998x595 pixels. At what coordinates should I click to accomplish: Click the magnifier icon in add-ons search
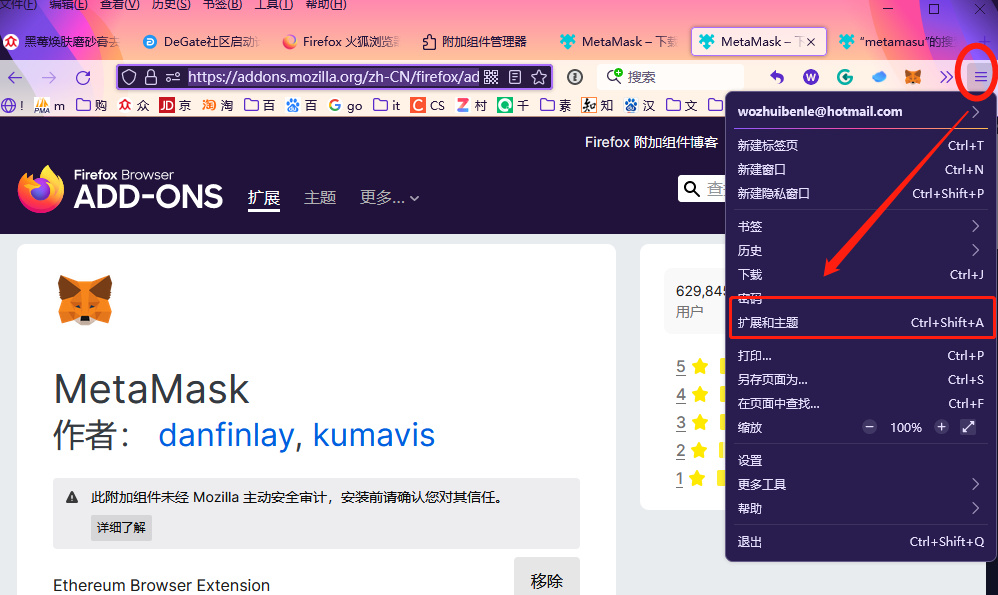point(691,188)
